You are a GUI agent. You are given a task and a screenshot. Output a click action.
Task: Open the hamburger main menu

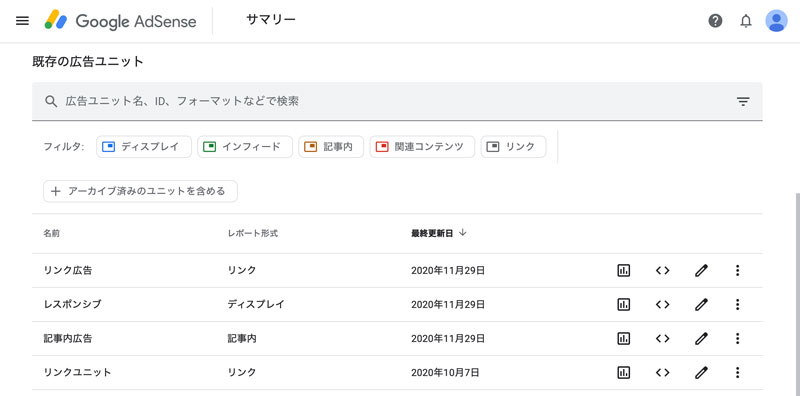coord(22,21)
